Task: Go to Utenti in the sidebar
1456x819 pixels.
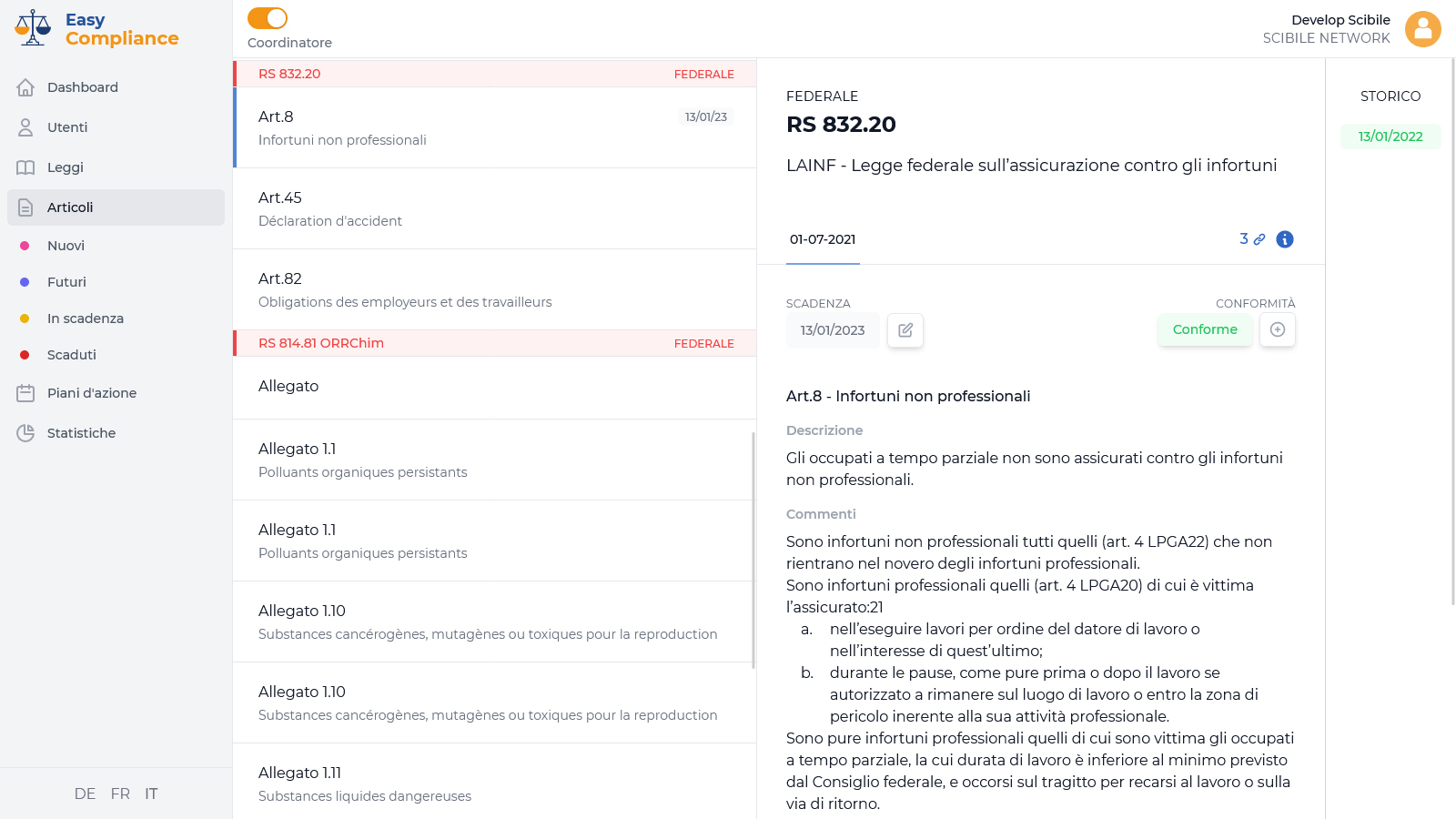Action: 67,127
